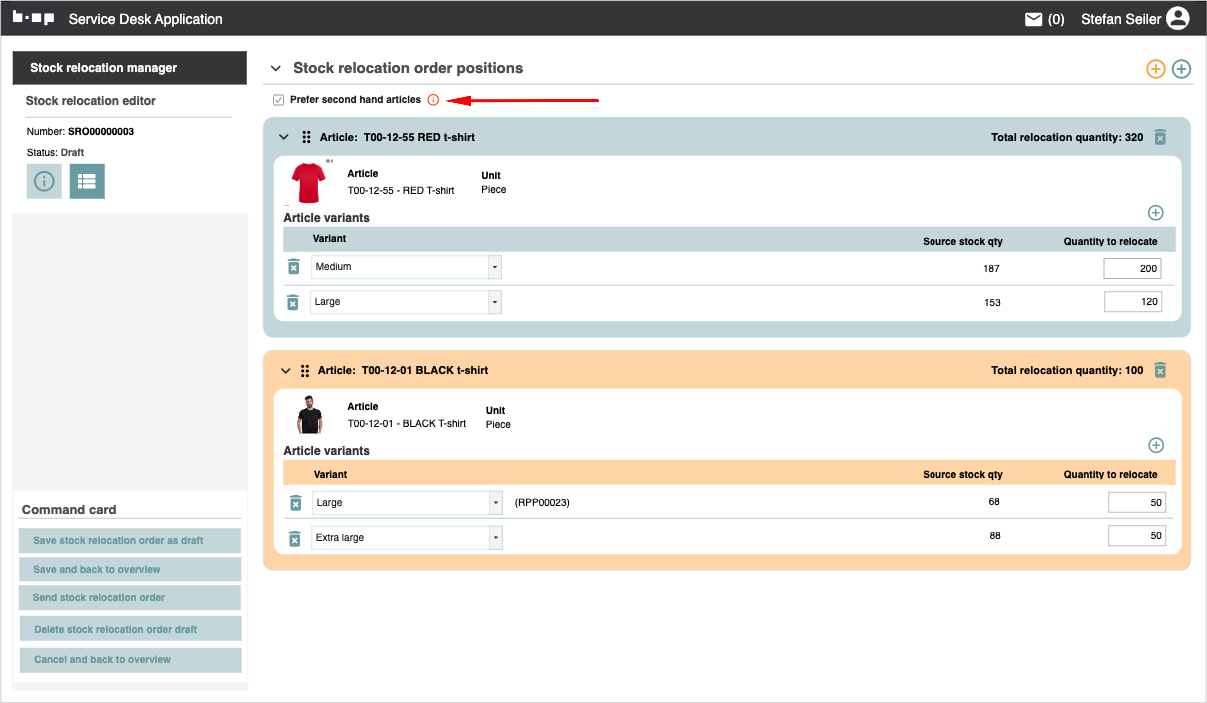Click the teal plus icon in positions header
The image size is (1207, 703).
click(1181, 69)
